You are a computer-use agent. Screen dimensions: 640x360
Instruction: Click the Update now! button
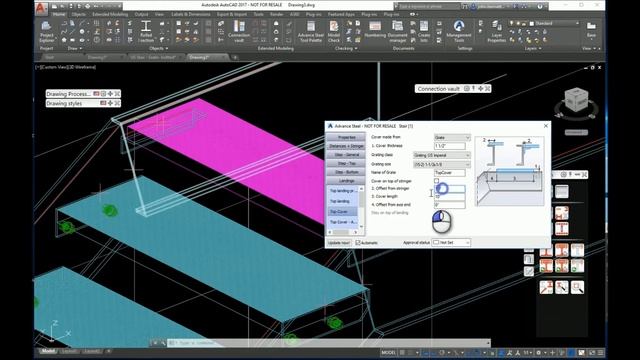[x=339, y=243]
